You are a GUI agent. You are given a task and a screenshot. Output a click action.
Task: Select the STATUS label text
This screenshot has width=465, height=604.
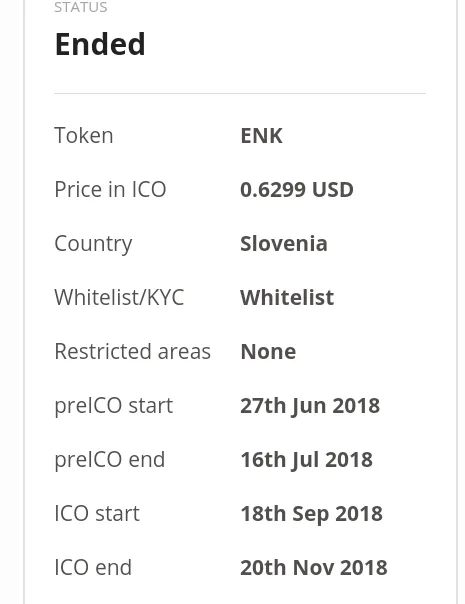pyautogui.click(x=81, y=7)
